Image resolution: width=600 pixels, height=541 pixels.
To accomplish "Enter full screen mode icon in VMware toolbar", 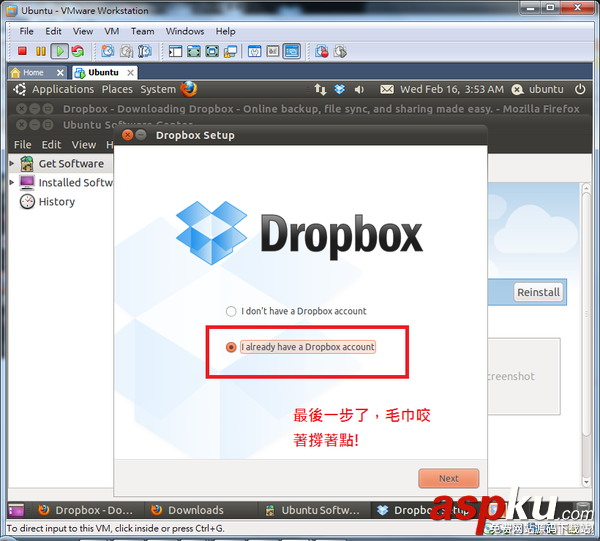I will coord(212,51).
